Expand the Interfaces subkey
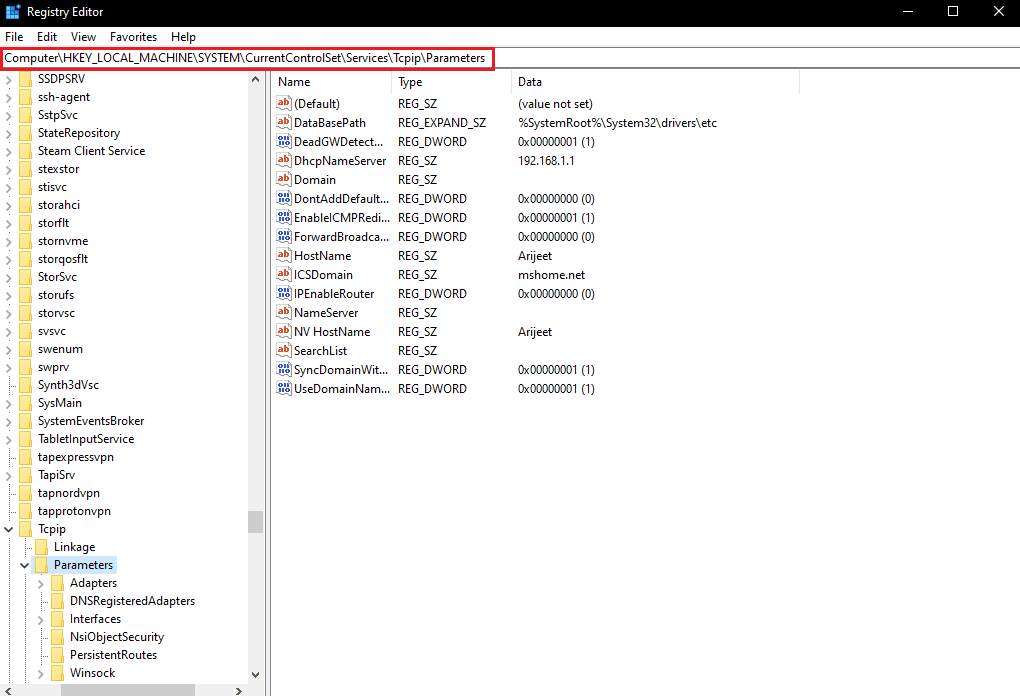Screen dimensions: 1020x696 [x=41, y=619]
